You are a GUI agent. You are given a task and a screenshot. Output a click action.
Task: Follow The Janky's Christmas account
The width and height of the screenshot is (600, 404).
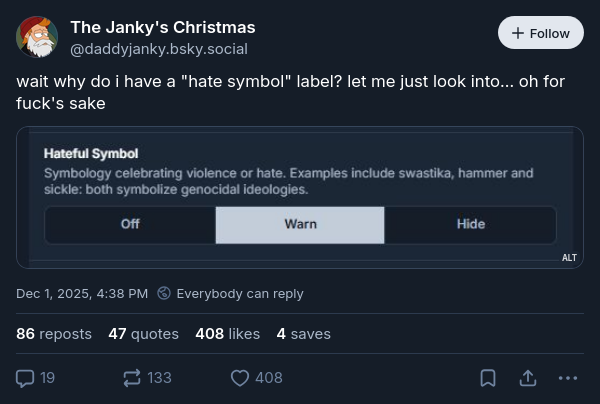coord(540,33)
